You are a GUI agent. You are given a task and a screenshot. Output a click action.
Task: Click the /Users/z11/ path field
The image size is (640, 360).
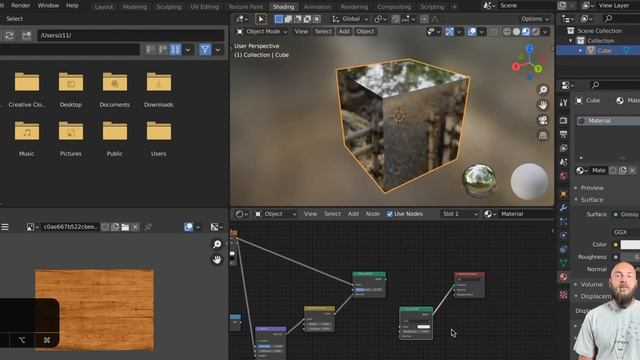point(131,36)
